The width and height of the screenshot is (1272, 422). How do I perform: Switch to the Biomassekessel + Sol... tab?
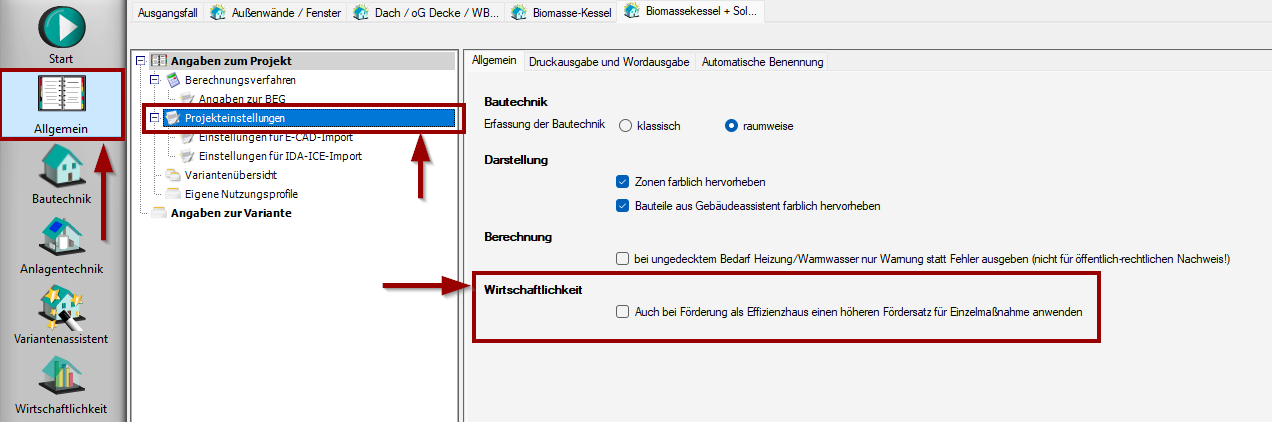pyautogui.click(x=692, y=11)
